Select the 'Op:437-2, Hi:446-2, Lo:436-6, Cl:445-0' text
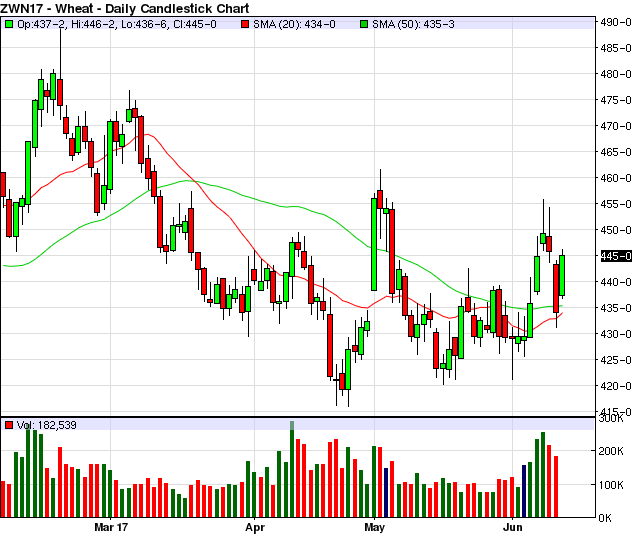Viewport: 640px width, 536px height. pyautogui.click(x=117, y=24)
